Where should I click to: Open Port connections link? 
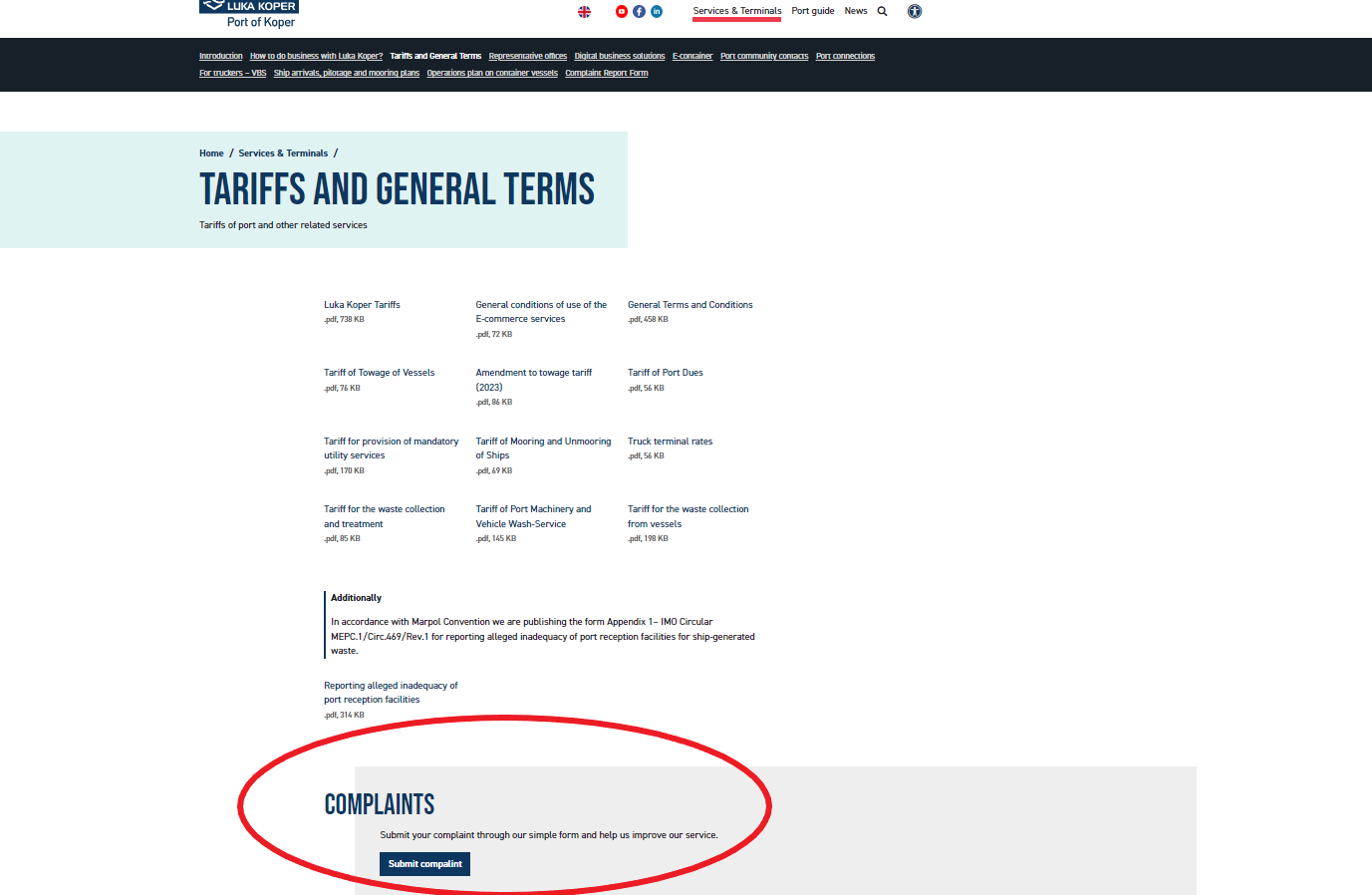pyautogui.click(x=845, y=56)
